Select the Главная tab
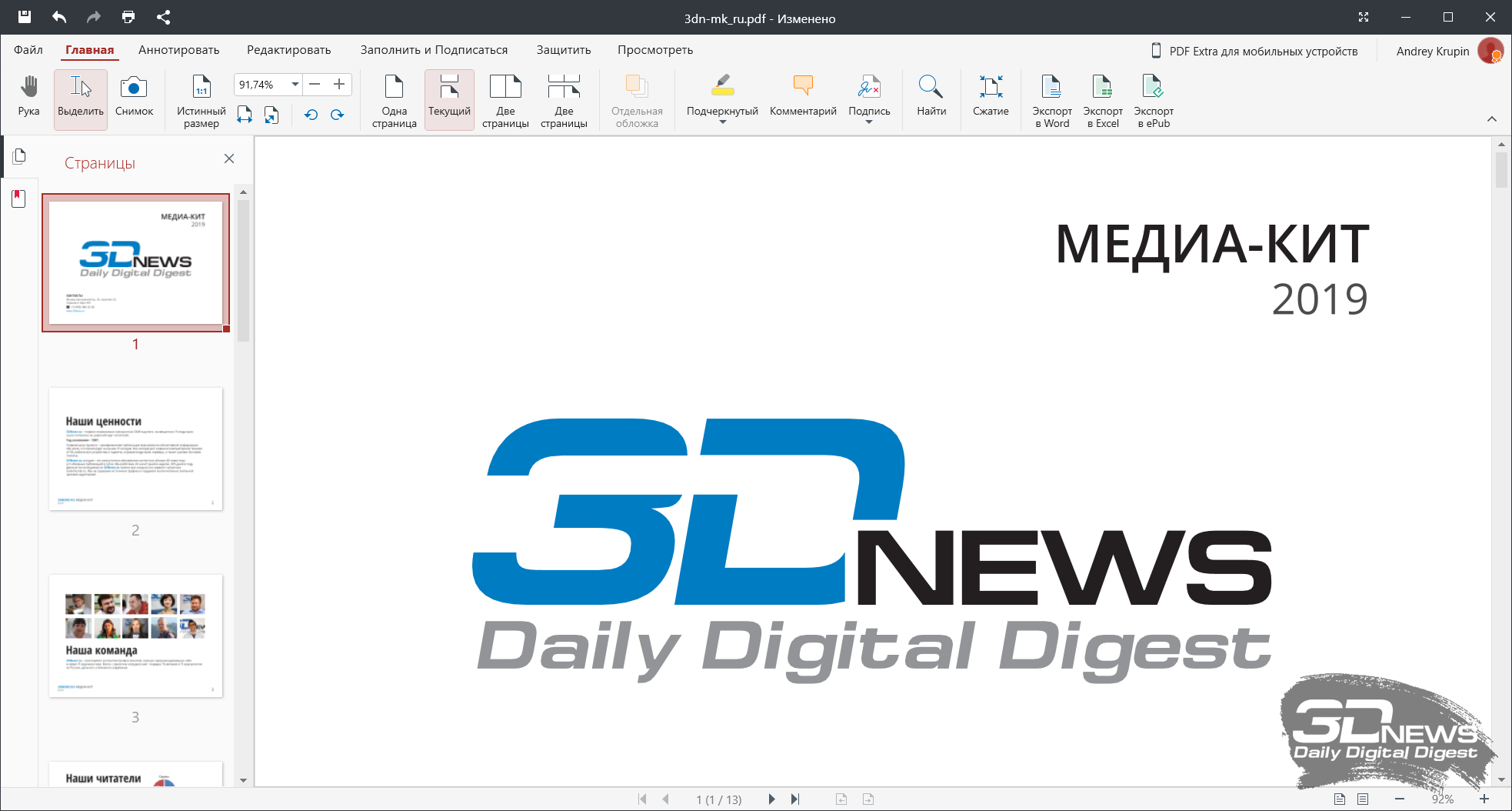1512x811 pixels. pos(89,50)
